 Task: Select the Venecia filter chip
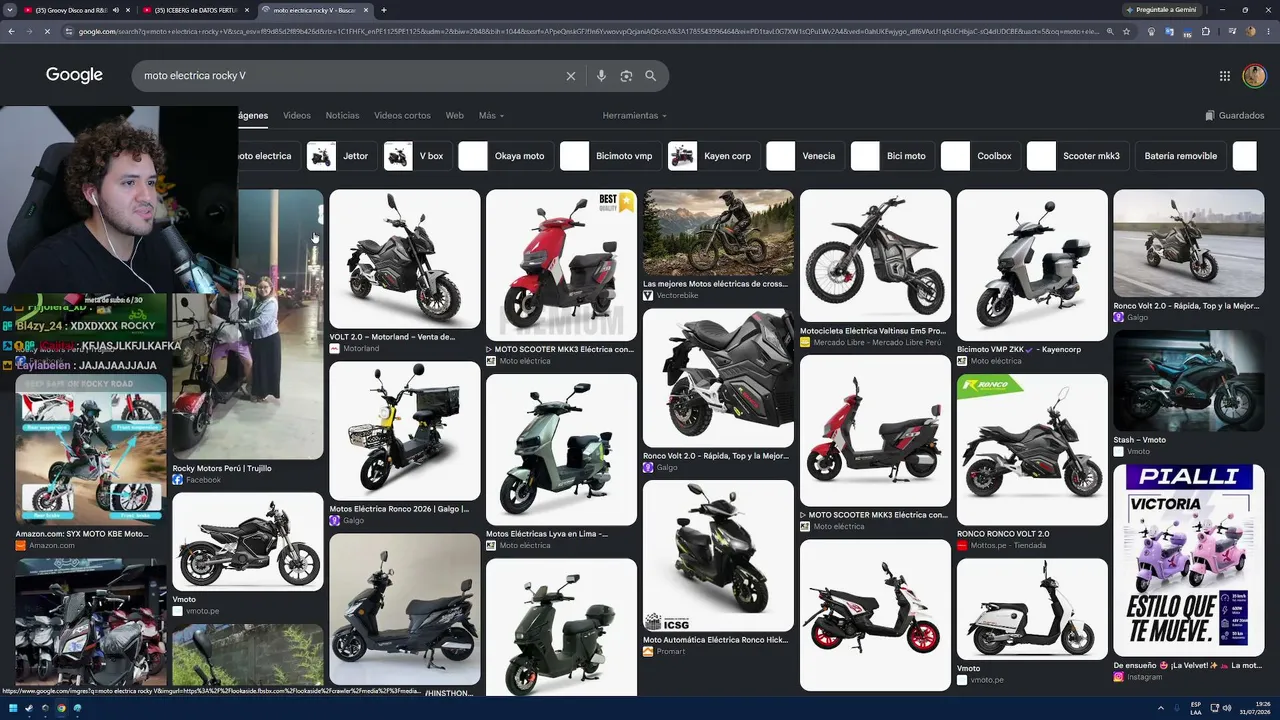[x=805, y=156]
